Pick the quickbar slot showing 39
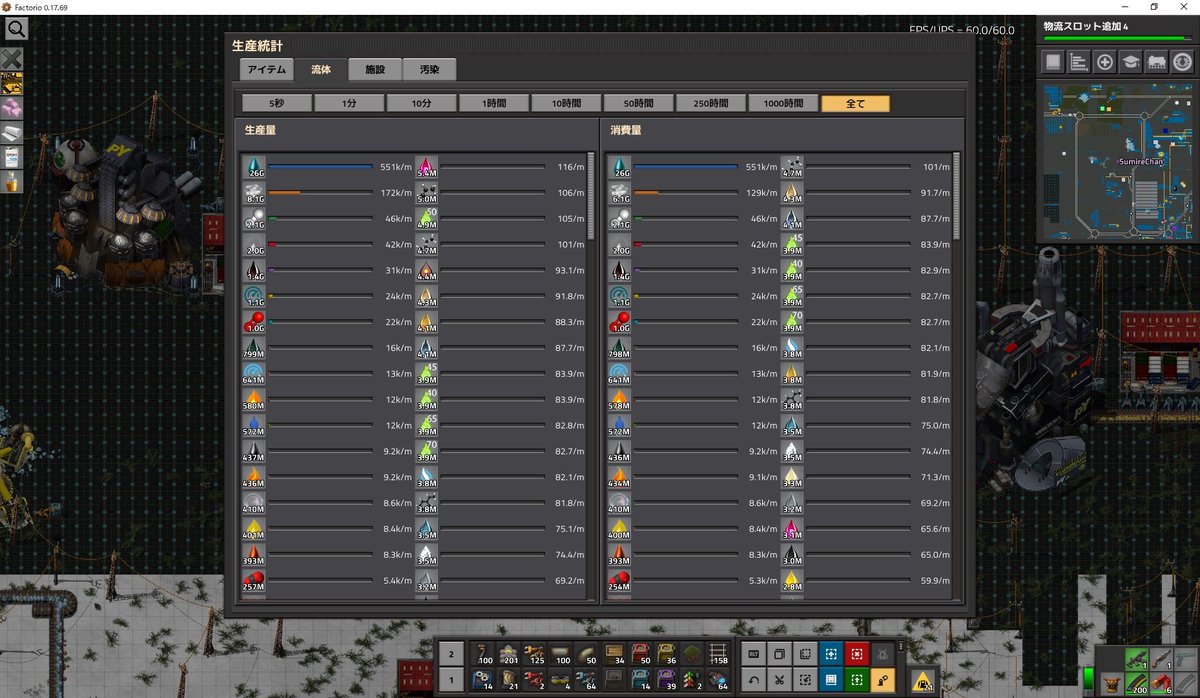 (x=664, y=680)
